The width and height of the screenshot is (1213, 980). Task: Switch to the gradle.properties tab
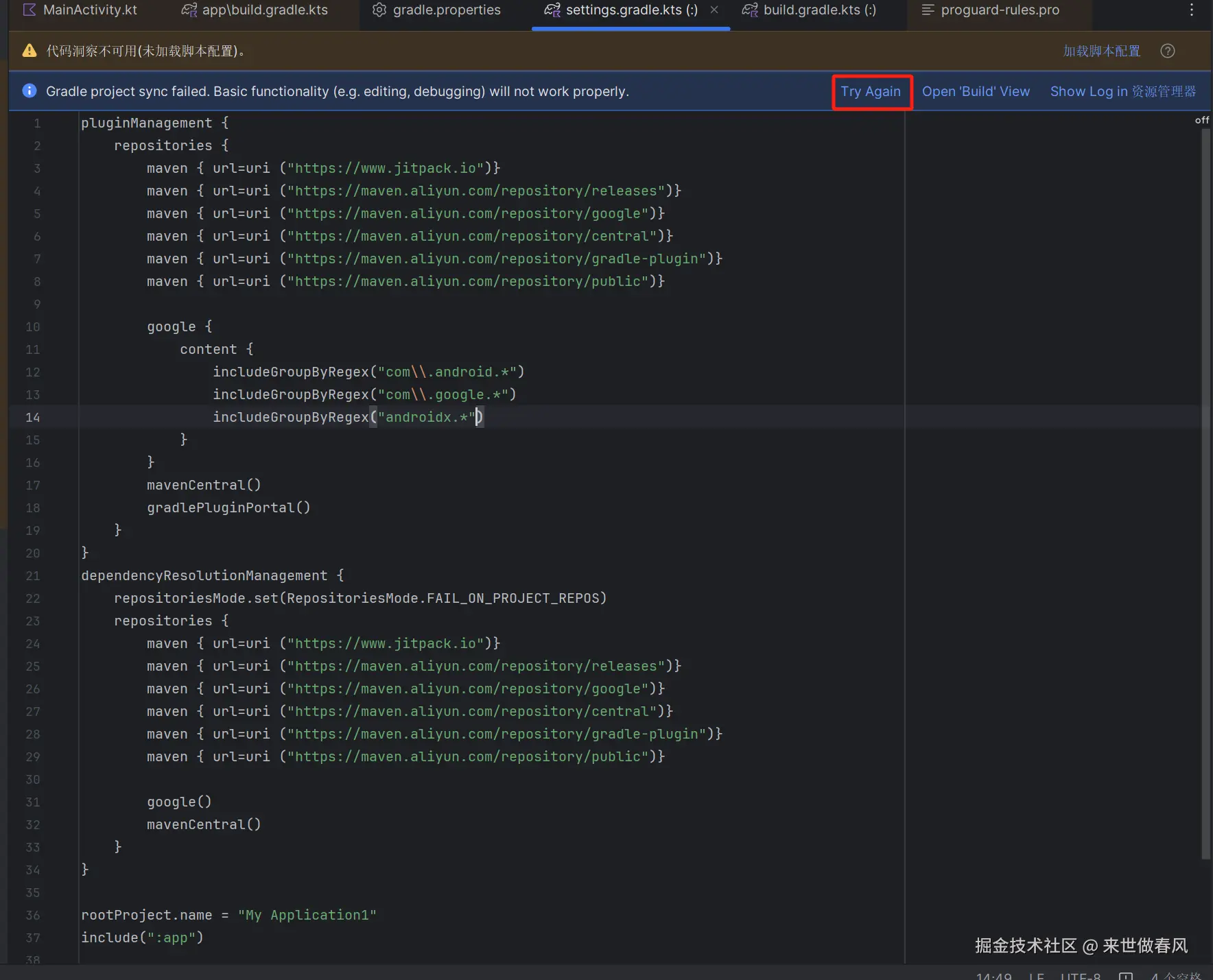(436, 10)
